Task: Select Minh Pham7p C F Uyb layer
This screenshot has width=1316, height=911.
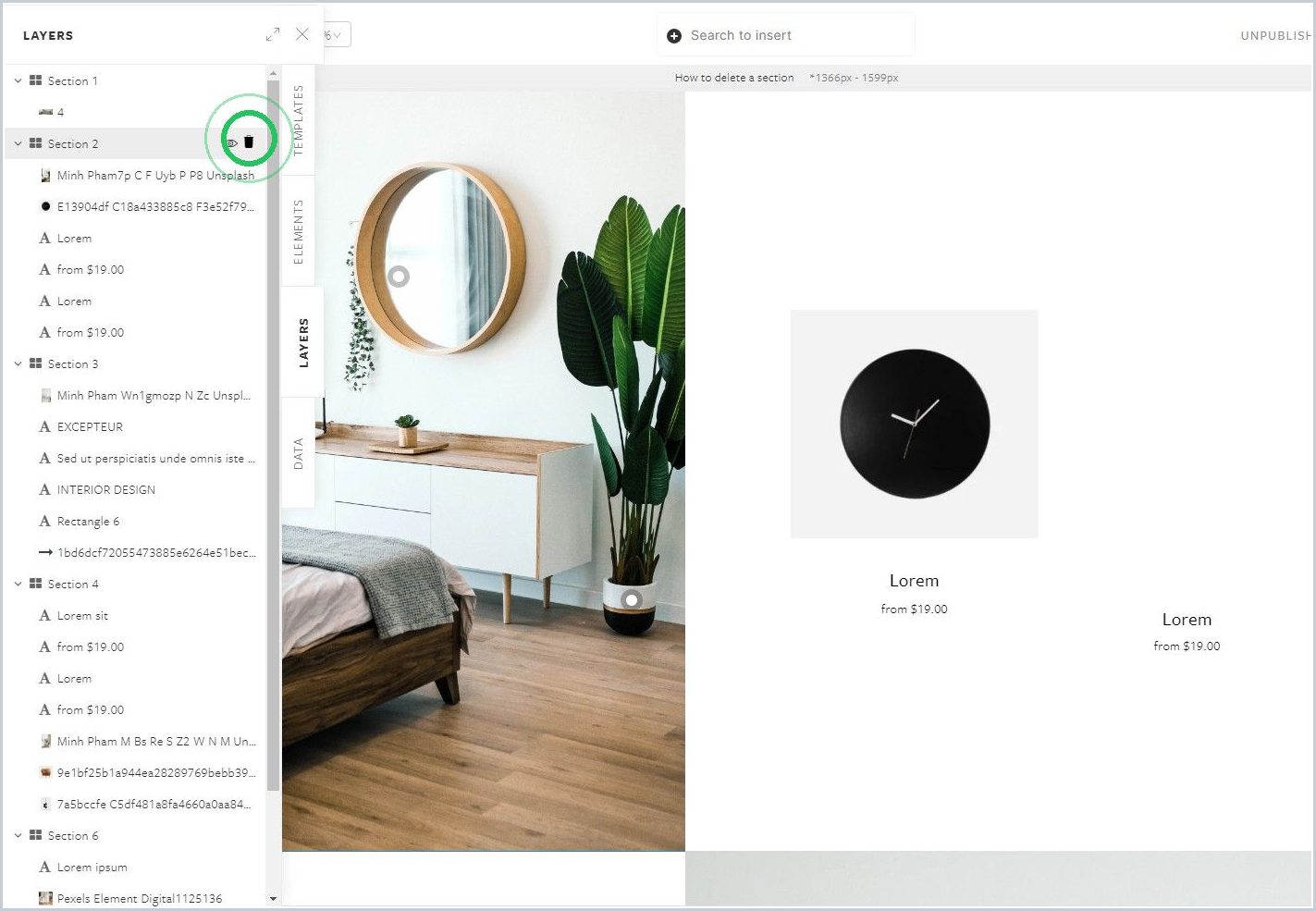Action: coord(134,175)
